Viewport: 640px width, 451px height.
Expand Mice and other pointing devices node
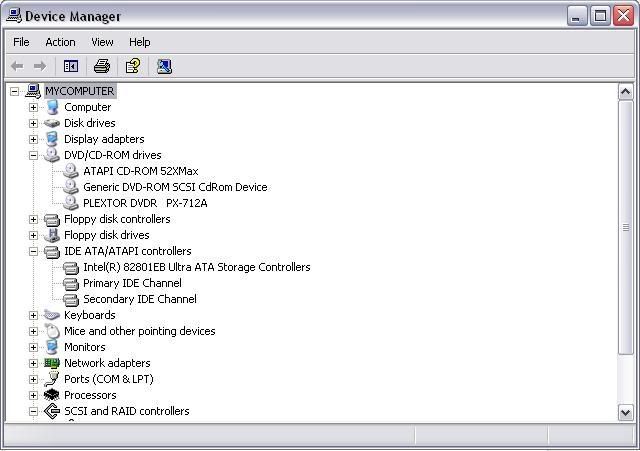coord(33,331)
